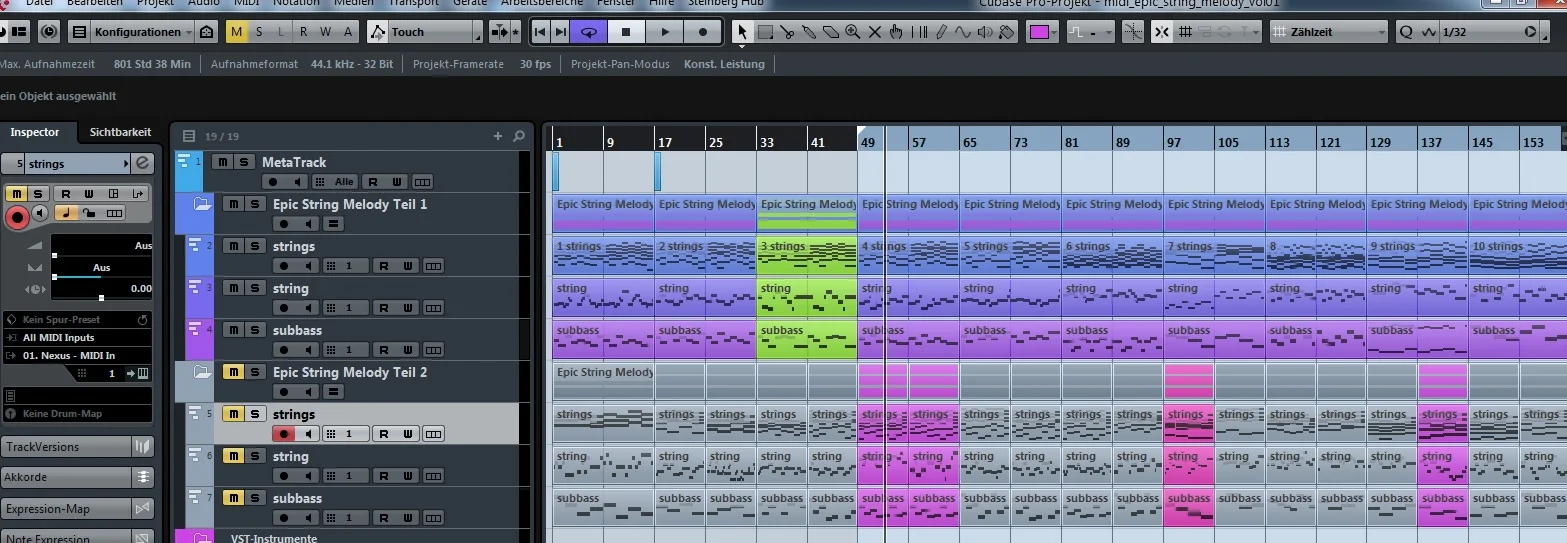The image size is (1567, 543).
Task: Open the Quantize Q settings icon
Action: click(x=1406, y=32)
